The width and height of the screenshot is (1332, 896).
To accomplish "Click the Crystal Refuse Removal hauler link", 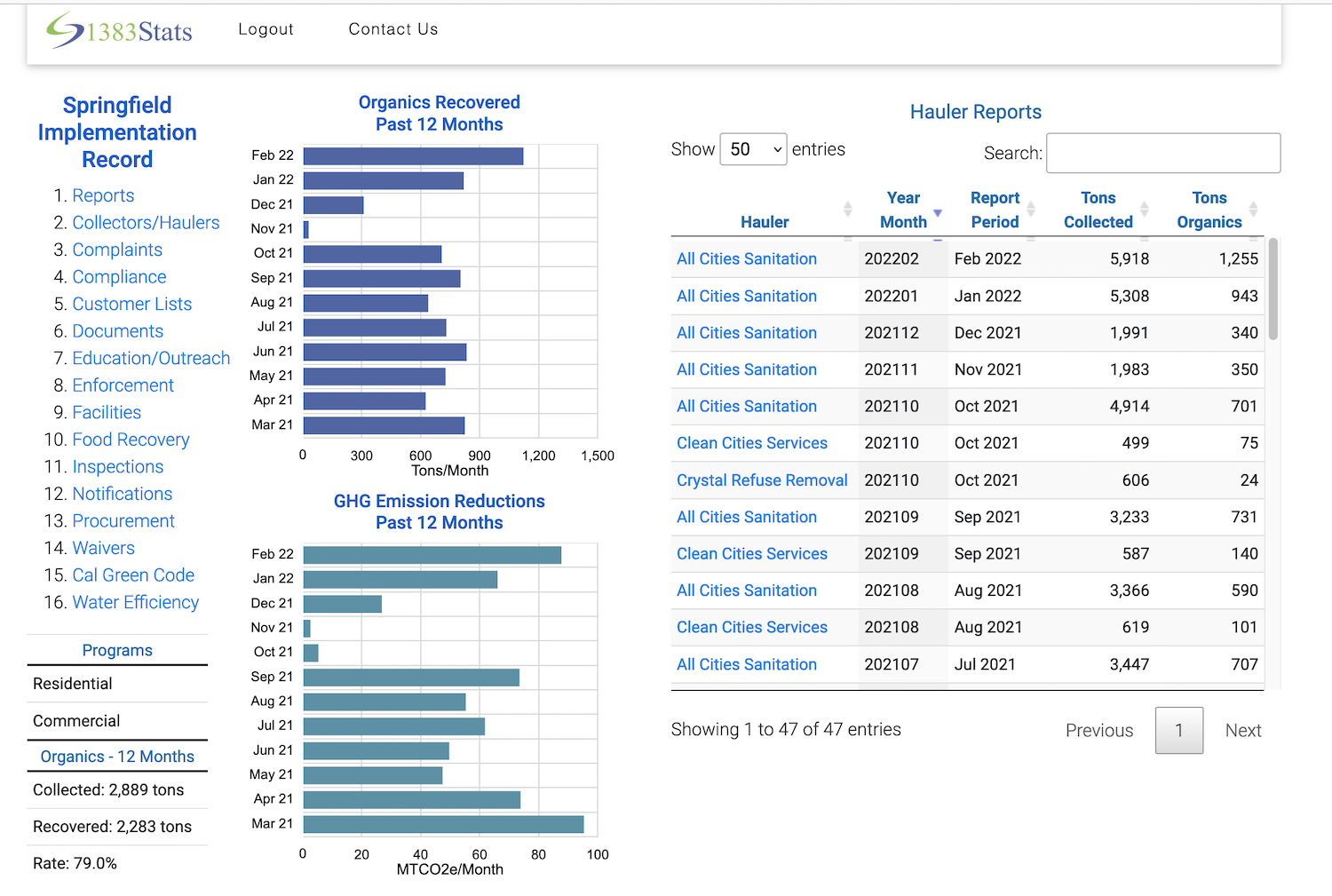I will tap(762, 480).
